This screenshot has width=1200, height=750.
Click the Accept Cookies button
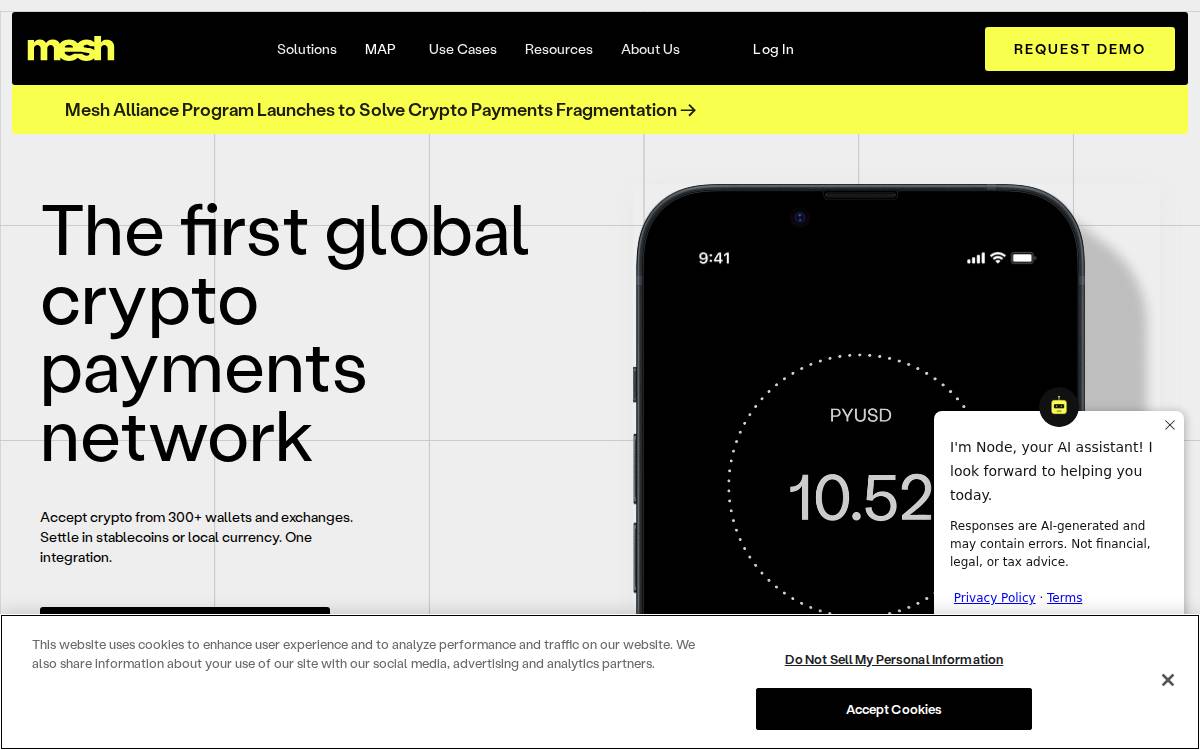click(x=894, y=709)
